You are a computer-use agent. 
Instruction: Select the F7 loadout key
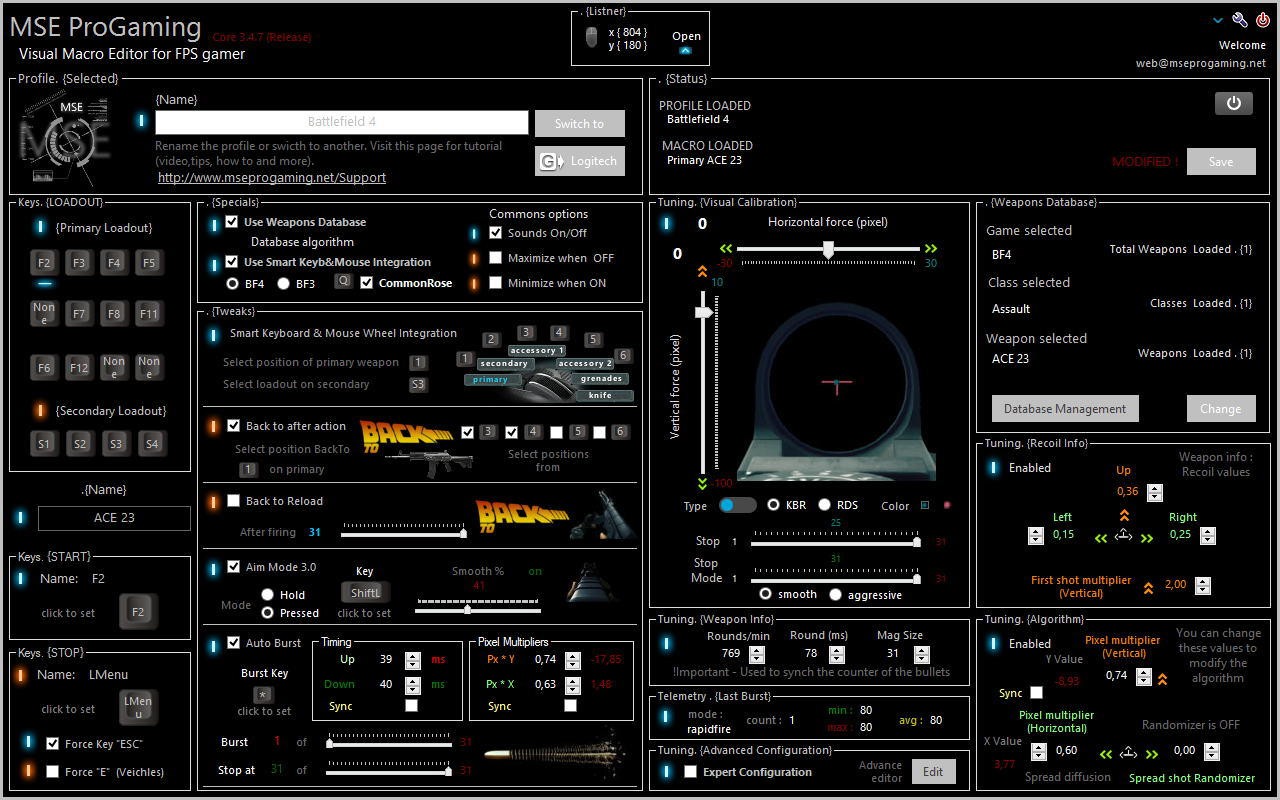pos(79,314)
